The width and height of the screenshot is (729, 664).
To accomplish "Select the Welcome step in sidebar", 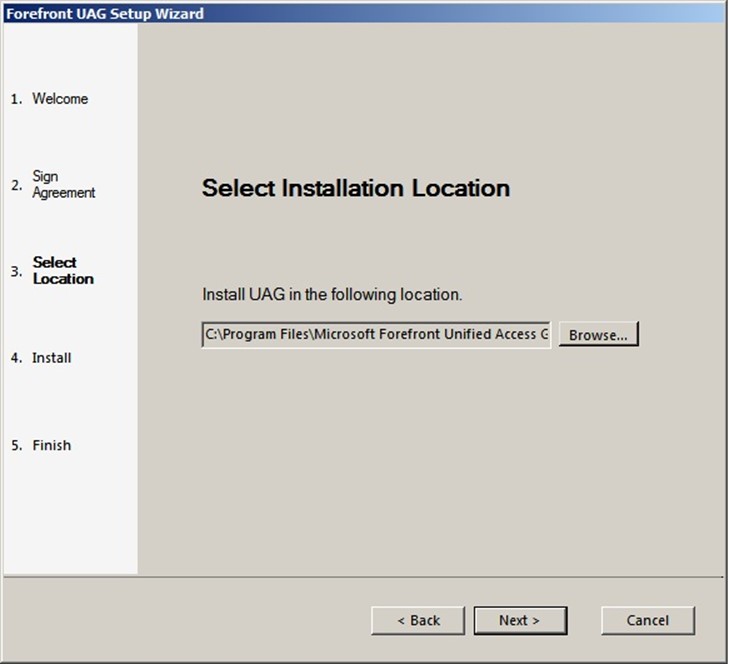I will tap(60, 99).
